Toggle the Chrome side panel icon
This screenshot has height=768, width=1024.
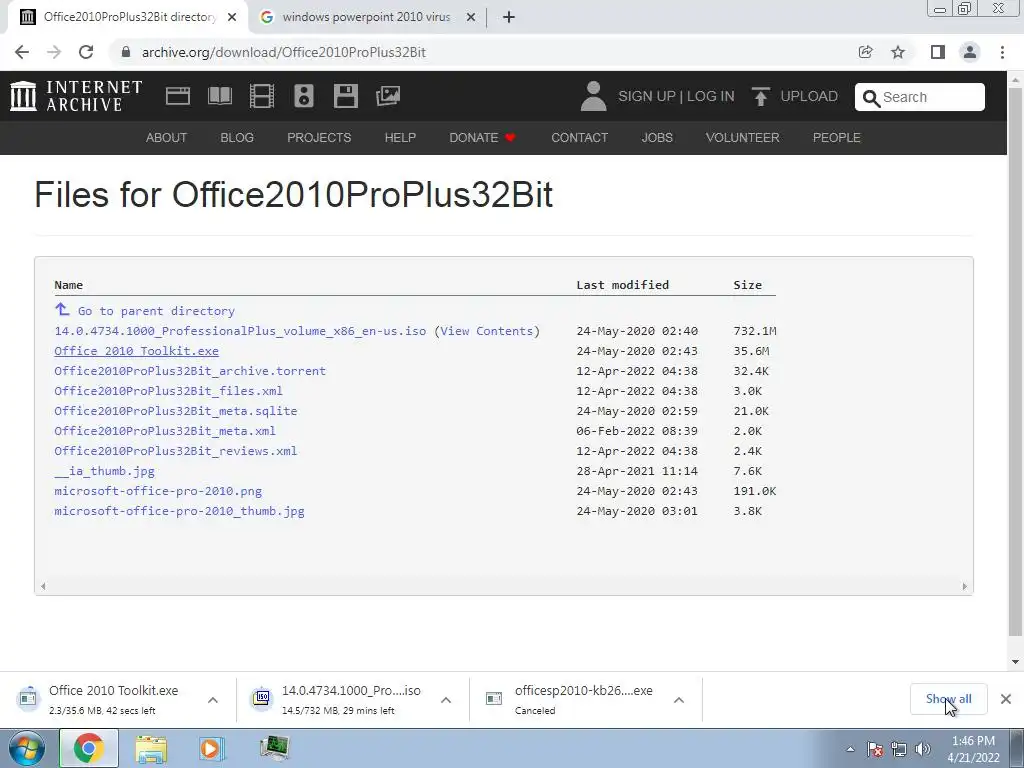pyautogui.click(x=938, y=52)
